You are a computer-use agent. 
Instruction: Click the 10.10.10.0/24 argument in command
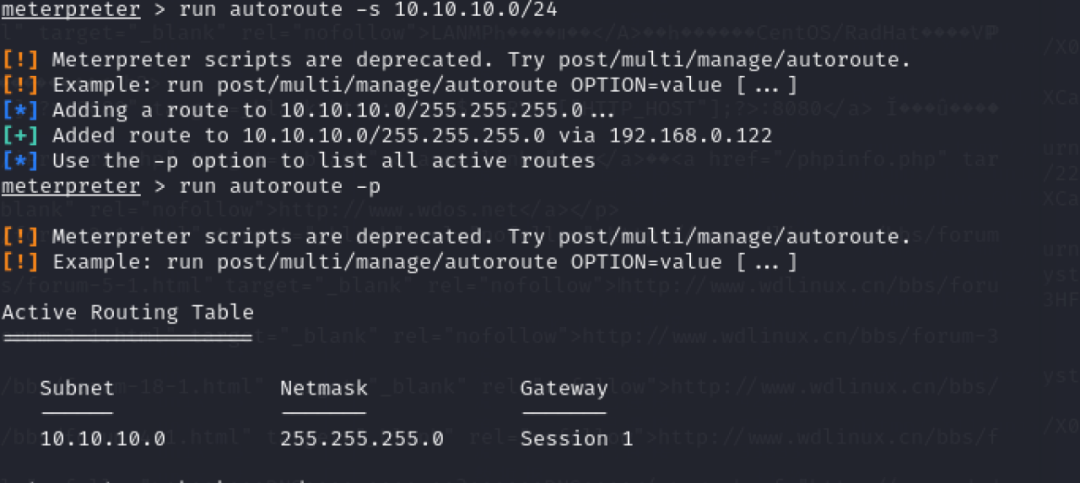click(476, 10)
